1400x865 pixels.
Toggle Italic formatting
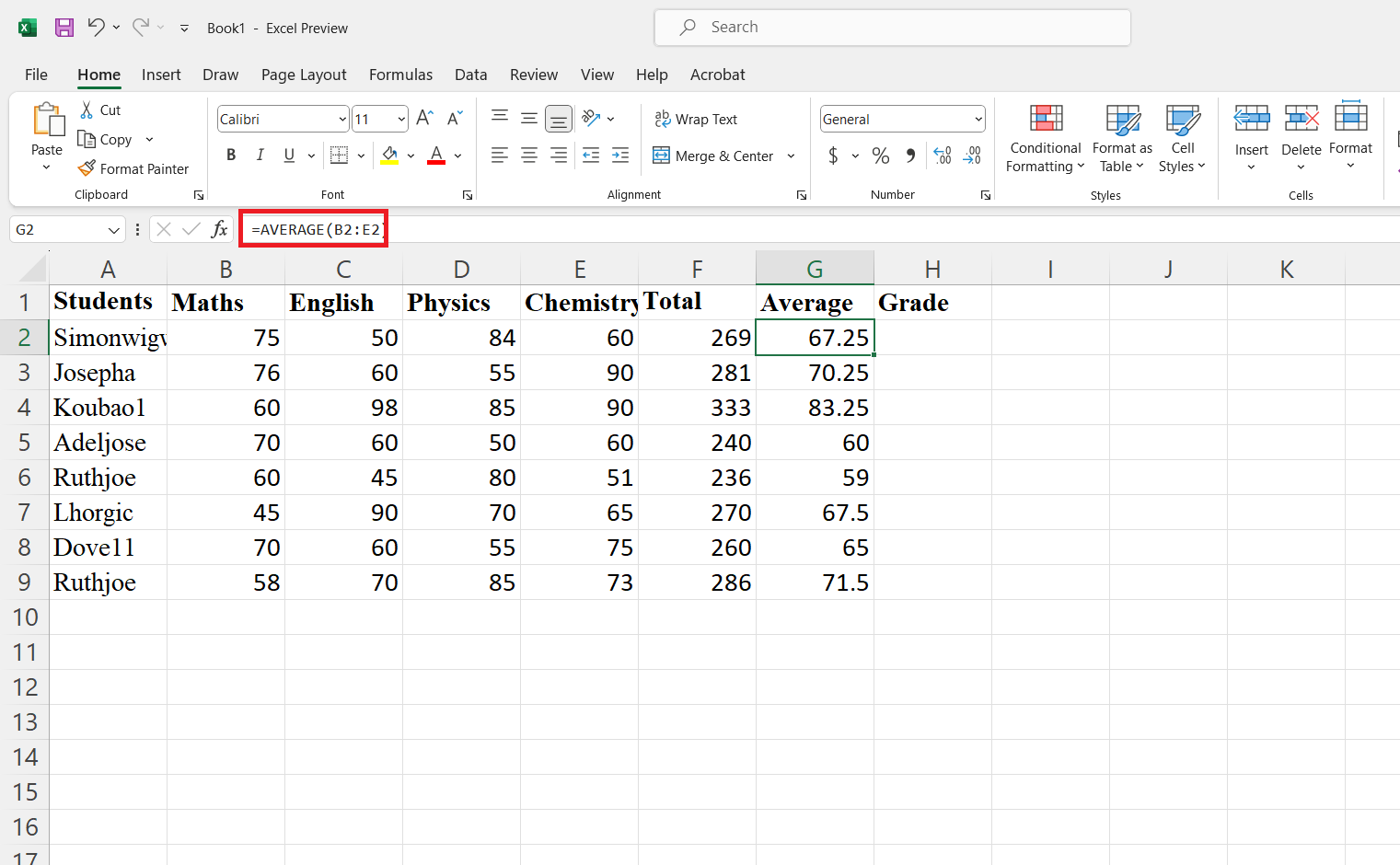tap(260, 156)
